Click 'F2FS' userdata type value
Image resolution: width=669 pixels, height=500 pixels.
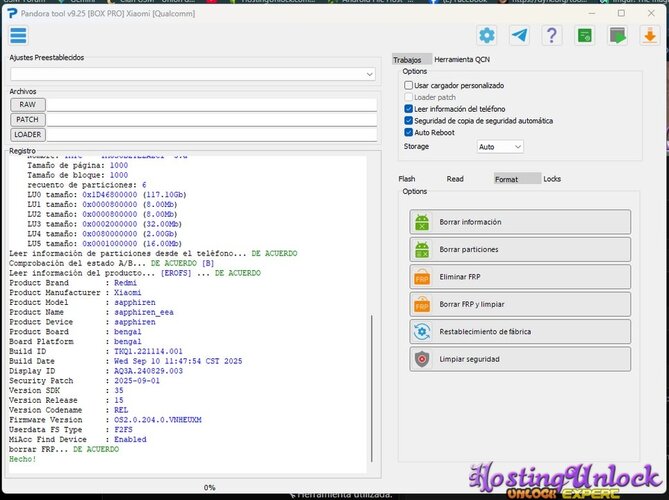coord(123,430)
